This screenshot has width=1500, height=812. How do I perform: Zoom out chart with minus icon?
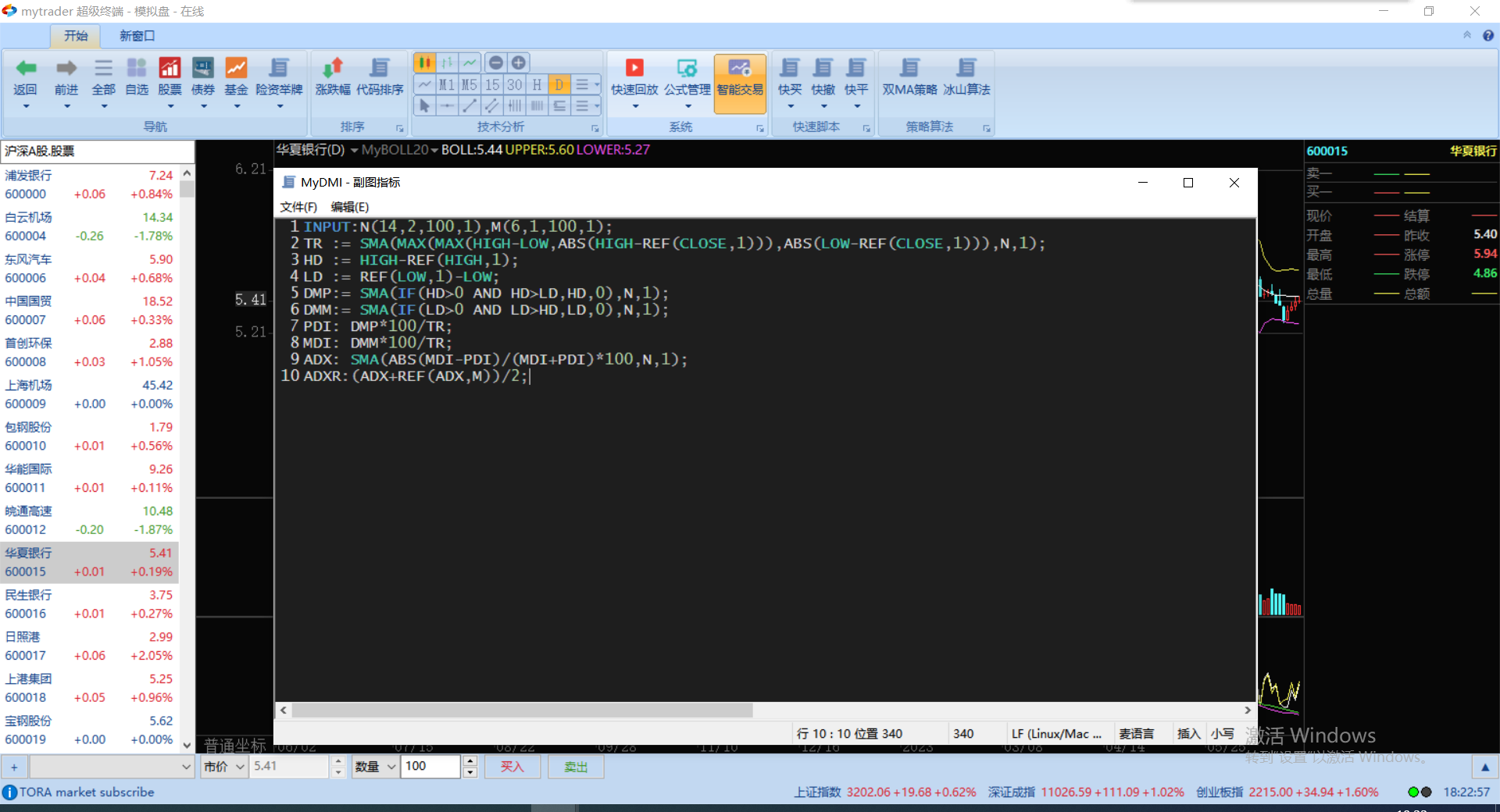(495, 62)
